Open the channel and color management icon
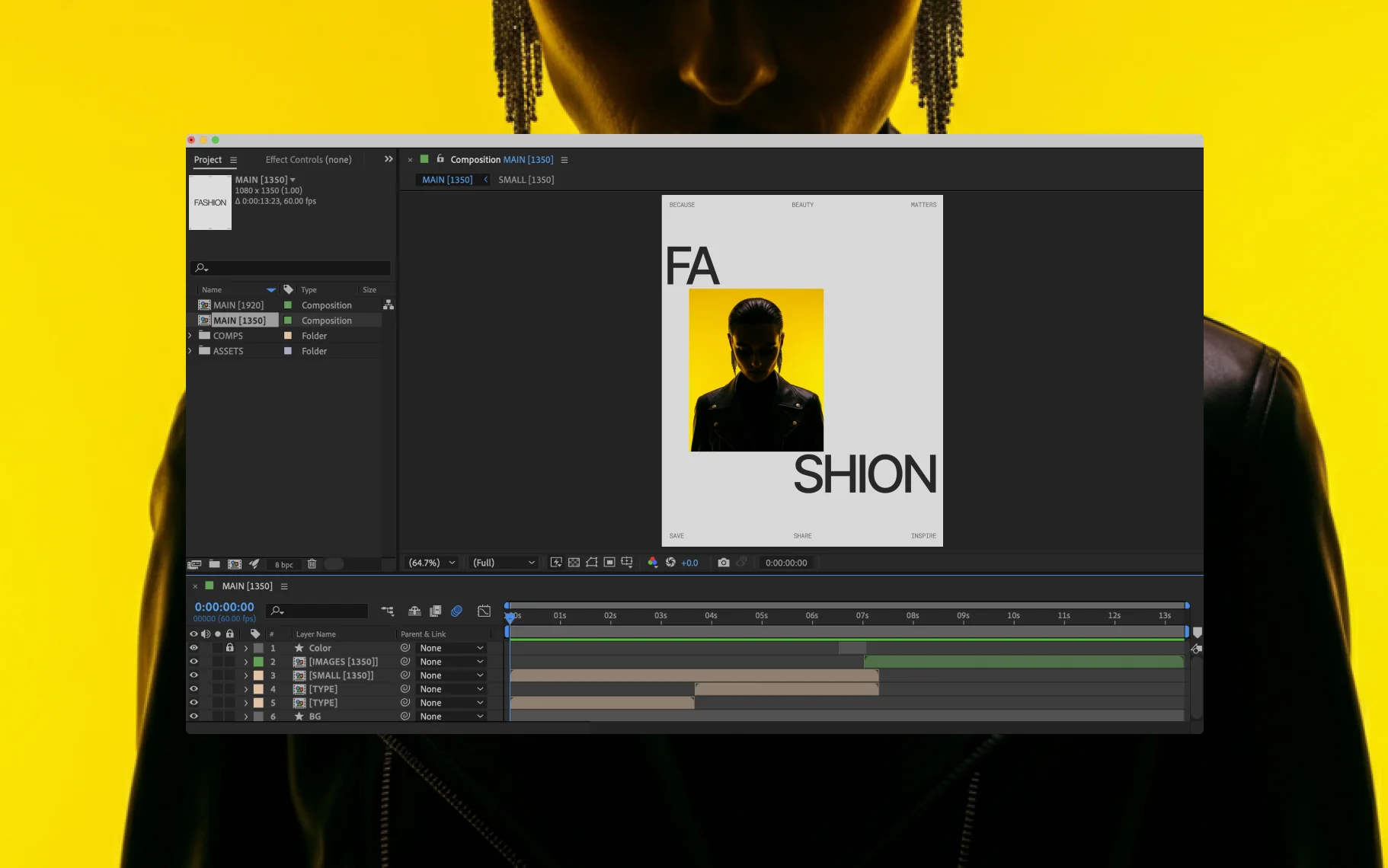This screenshot has width=1388, height=868. click(652, 563)
